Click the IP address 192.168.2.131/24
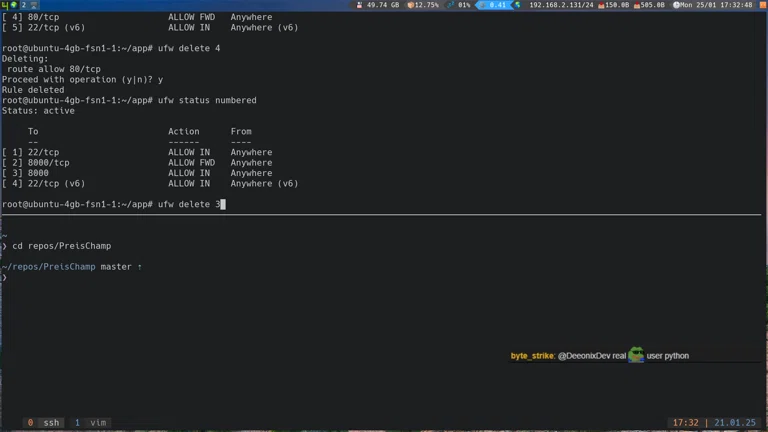Image resolution: width=768 pixels, height=432 pixels. pos(560,5)
